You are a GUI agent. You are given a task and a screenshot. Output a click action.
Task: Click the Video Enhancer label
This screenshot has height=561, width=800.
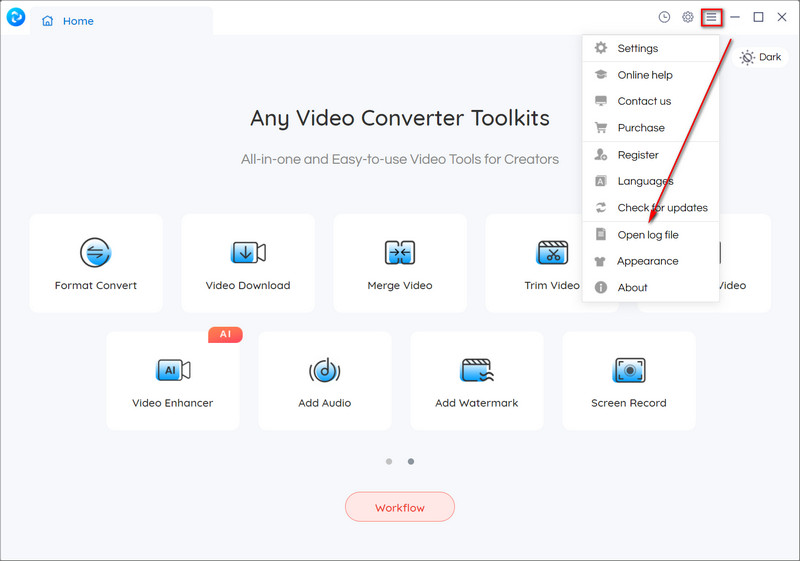tap(173, 403)
